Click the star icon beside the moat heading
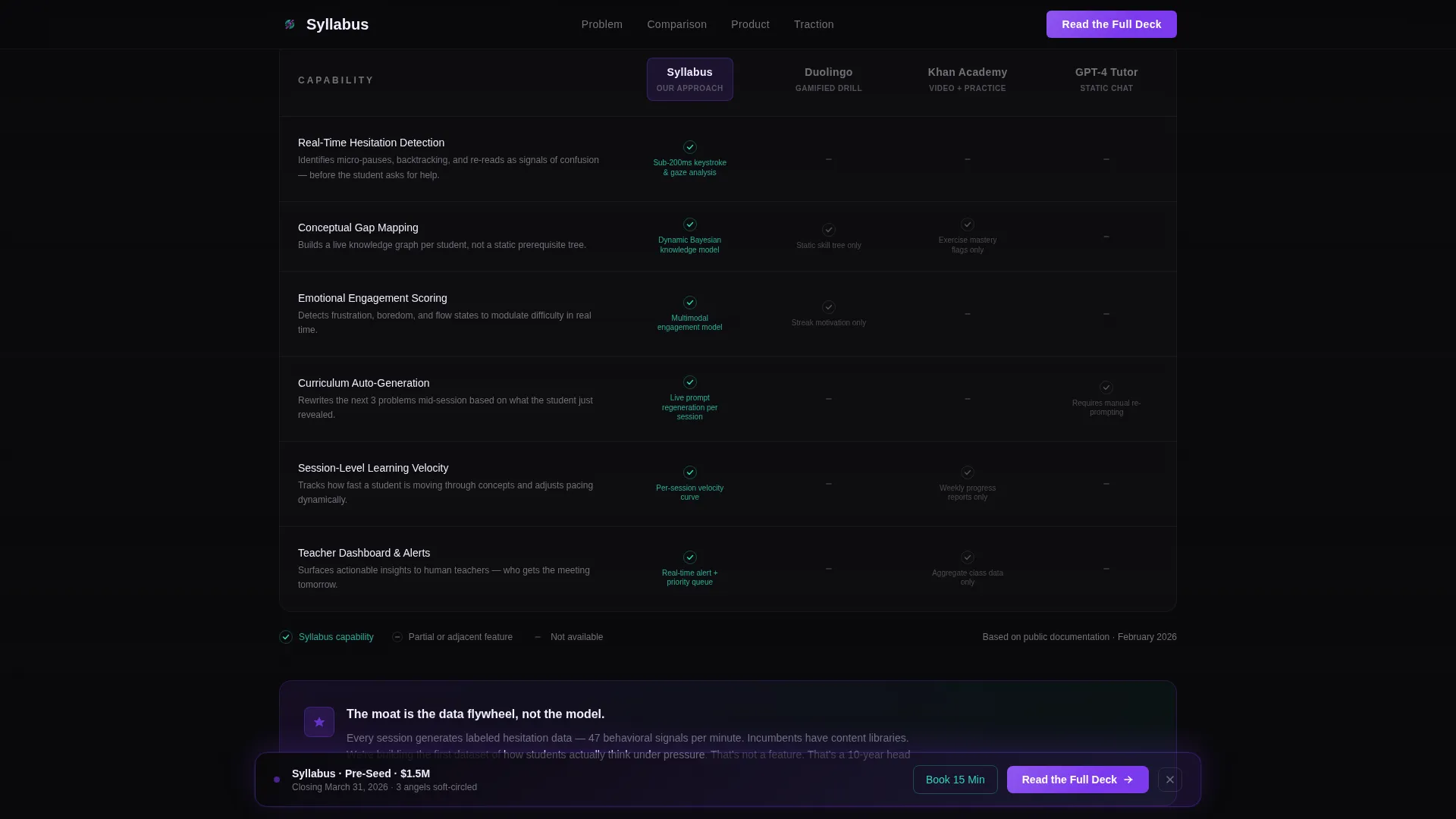This screenshot has height=819, width=1456. pos(319,722)
